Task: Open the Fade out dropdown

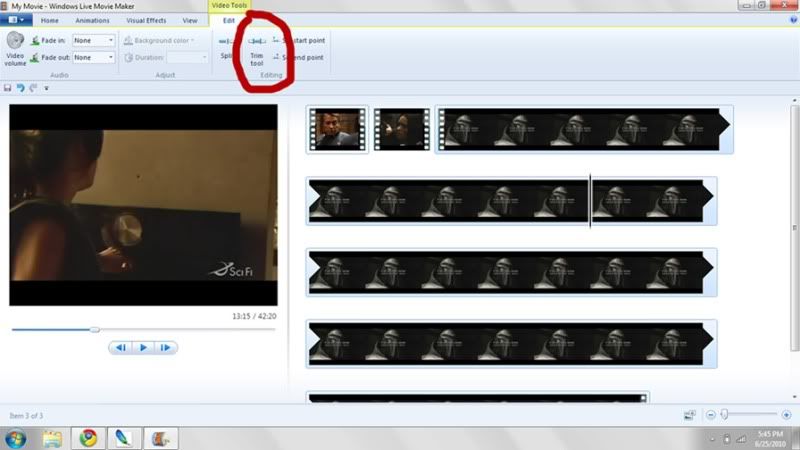Action: pyautogui.click(x=93, y=57)
